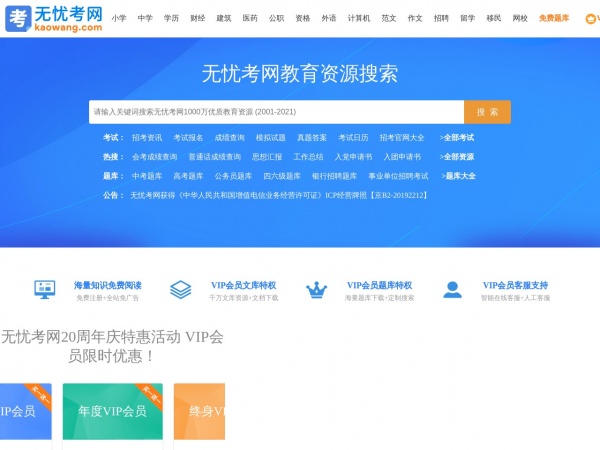Select the green 年度VIP会员 card
600x450 pixels.
[113, 411]
